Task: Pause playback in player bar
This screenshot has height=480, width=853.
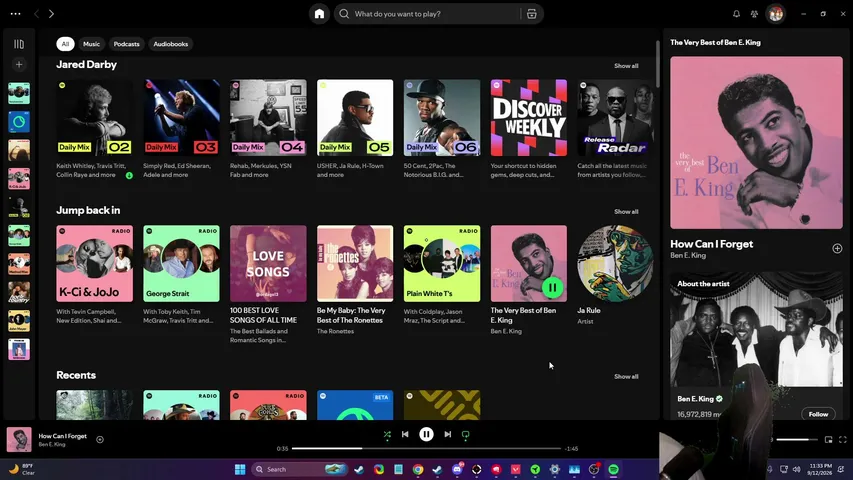Action: (426, 434)
